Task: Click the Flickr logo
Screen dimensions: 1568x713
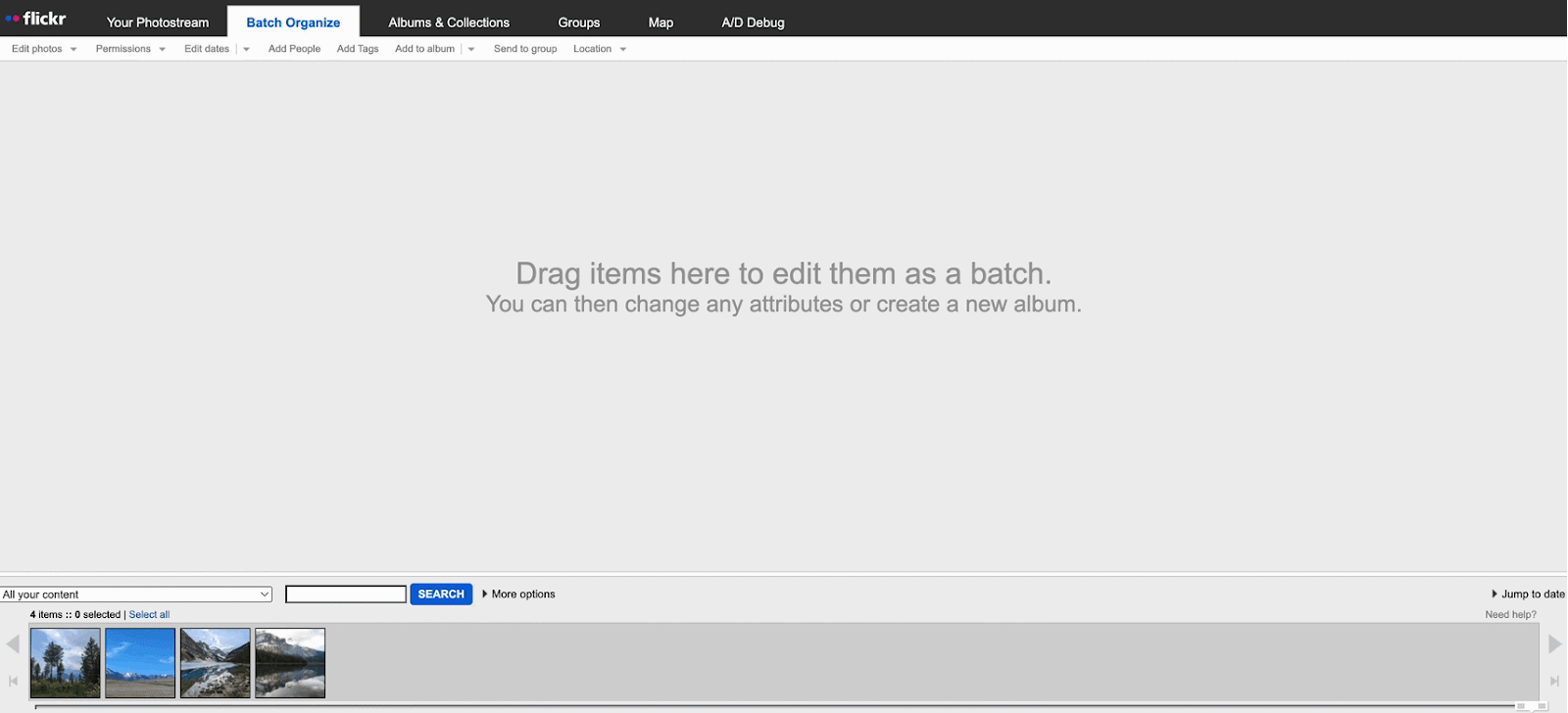Action: pos(35,19)
